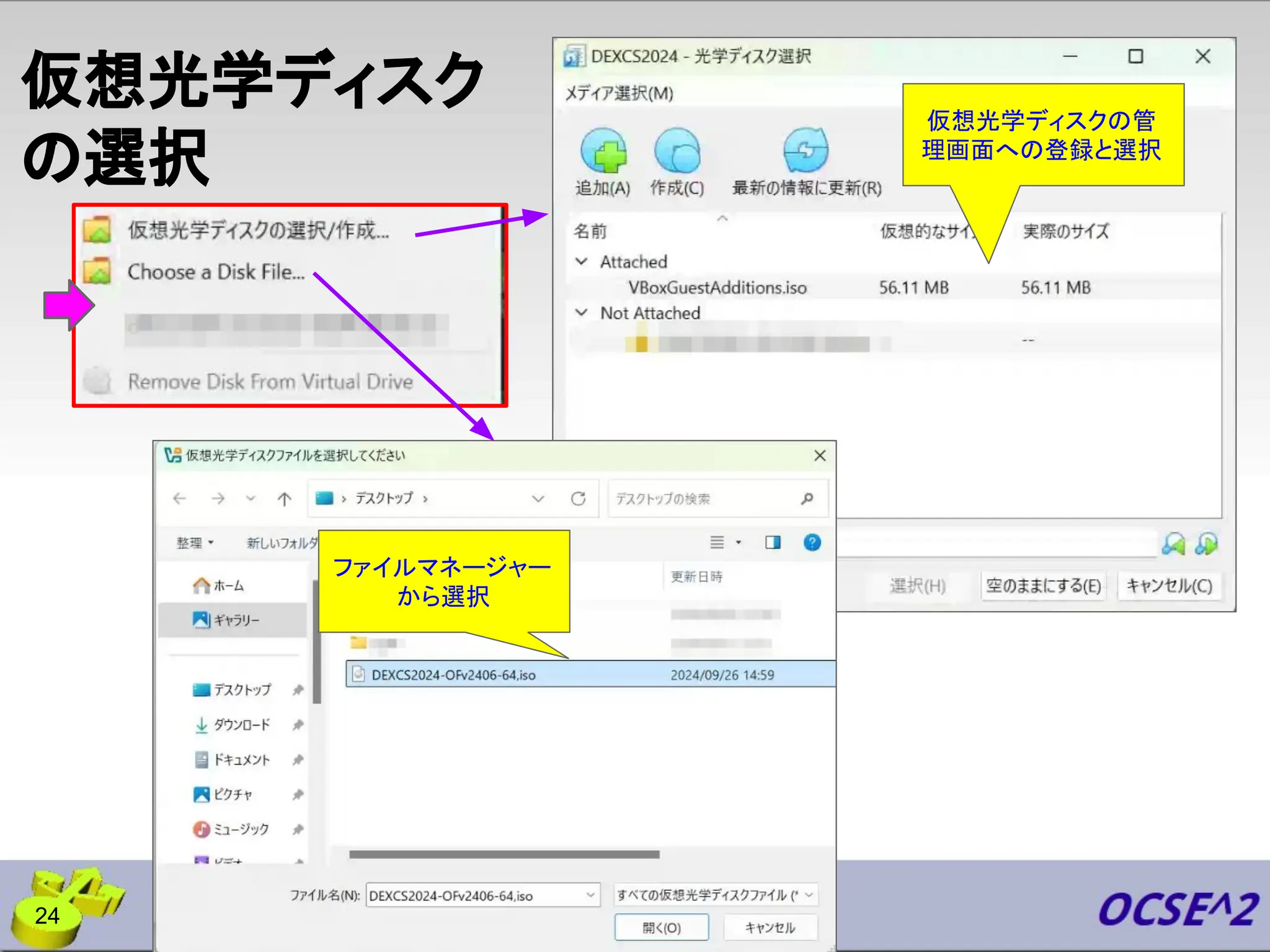
Task: Click the Add (追加) disk icon
Action: 603,151
